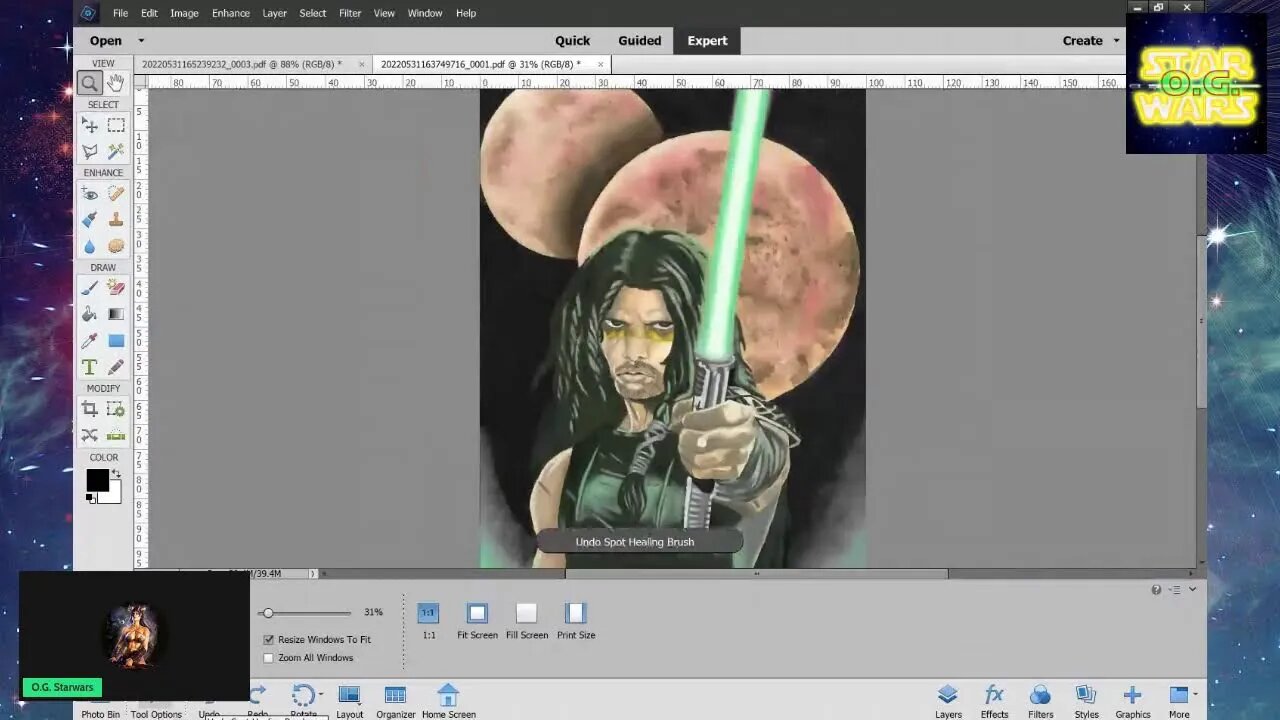The image size is (1280, 720).
Task: Open the background white color swatch
Action: (114, 496)
